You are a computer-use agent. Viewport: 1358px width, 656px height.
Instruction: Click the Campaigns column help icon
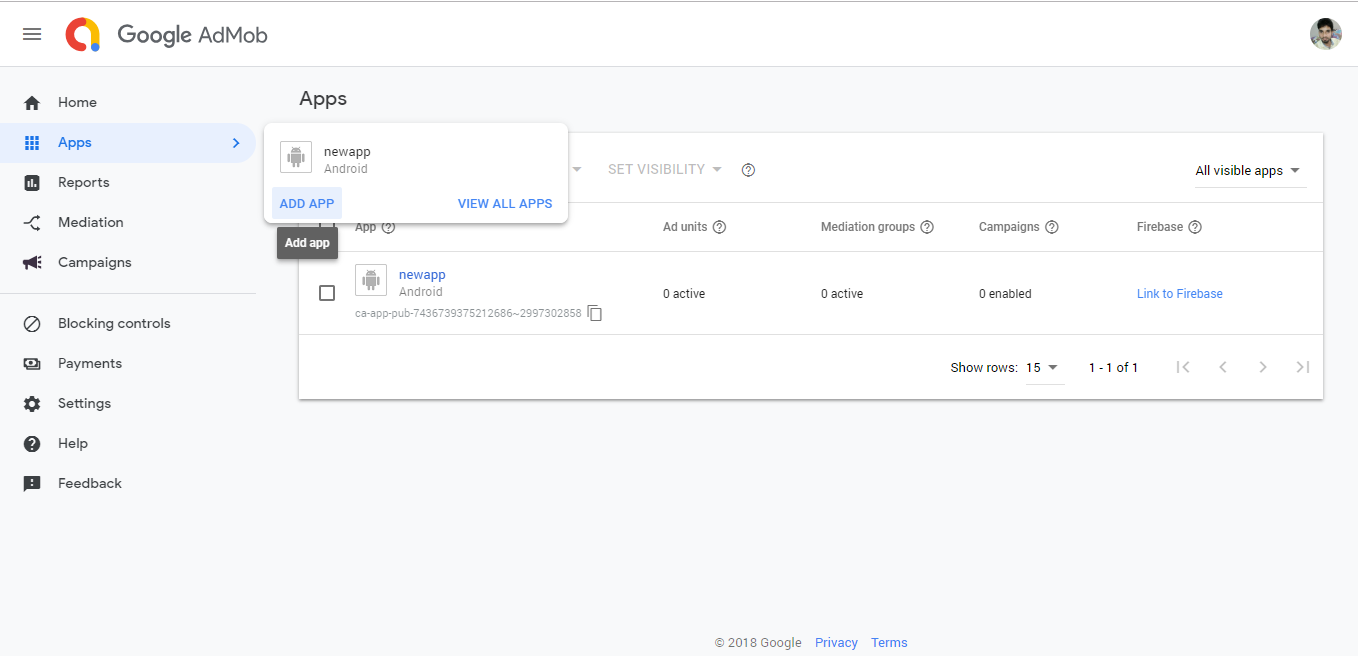pos(1052,227)
